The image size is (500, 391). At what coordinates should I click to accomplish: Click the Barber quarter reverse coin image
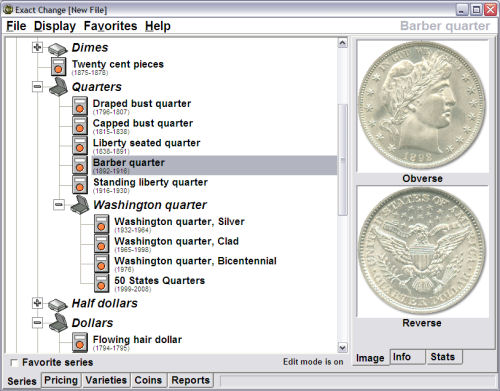(422, 251)
